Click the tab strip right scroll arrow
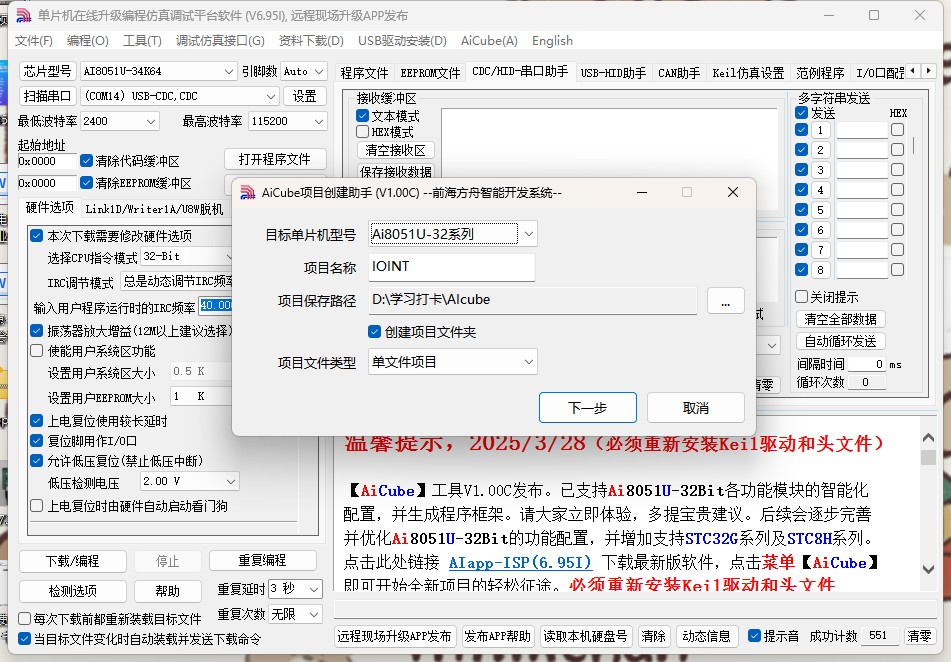The height and width of the screenshot is (662, 951). click(x=929, y=71)
